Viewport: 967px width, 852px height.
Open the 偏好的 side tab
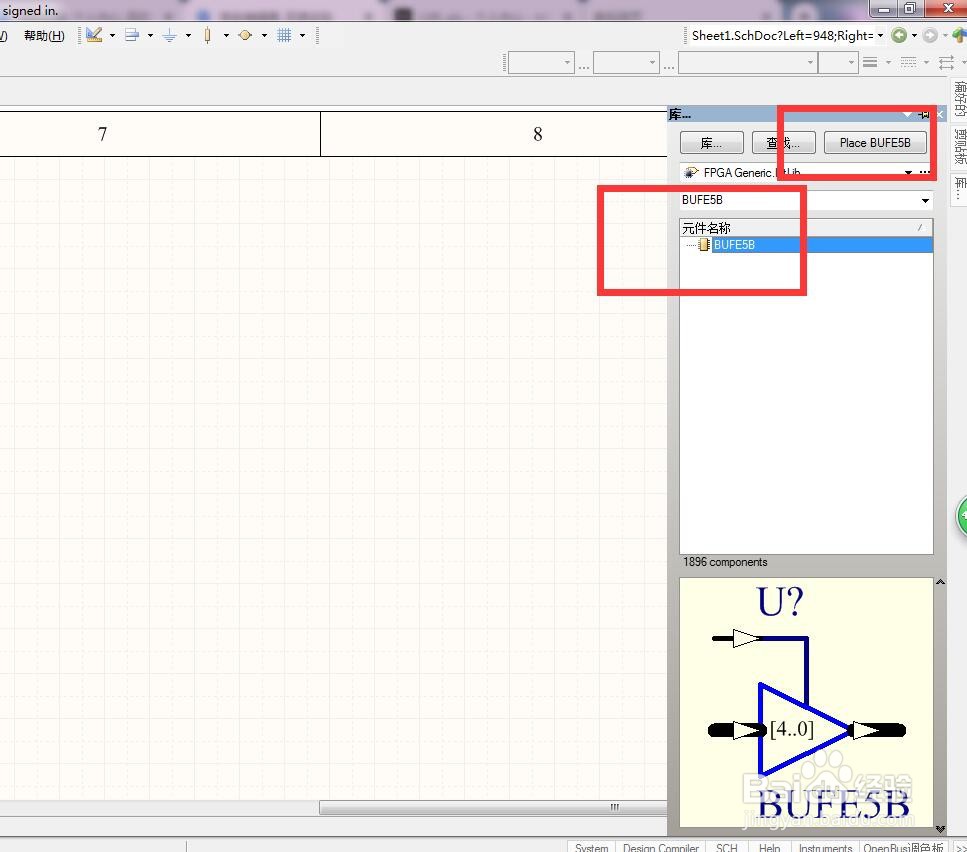pyautogui.click(x=960, y=99)
